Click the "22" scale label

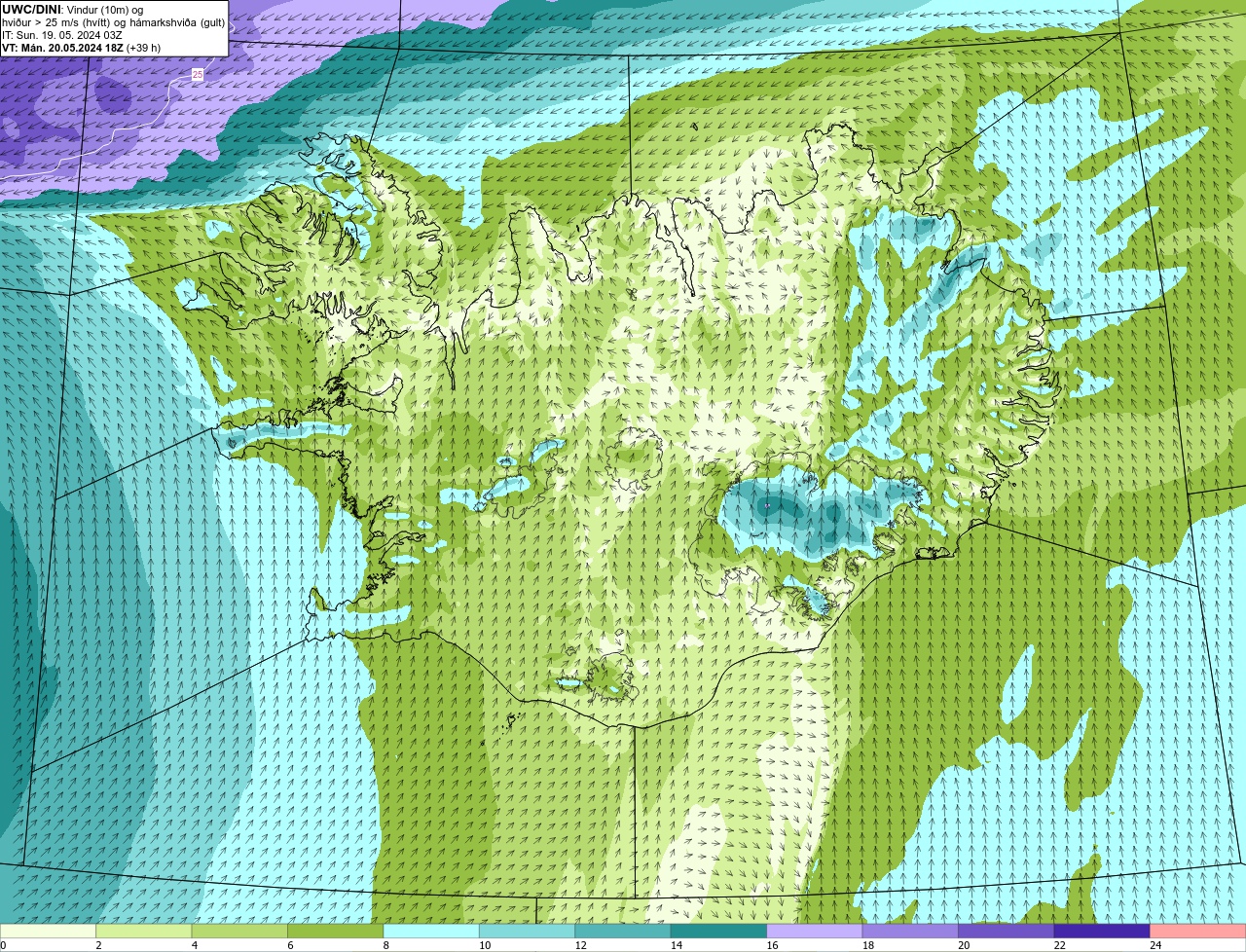[x=1060, y=945]
